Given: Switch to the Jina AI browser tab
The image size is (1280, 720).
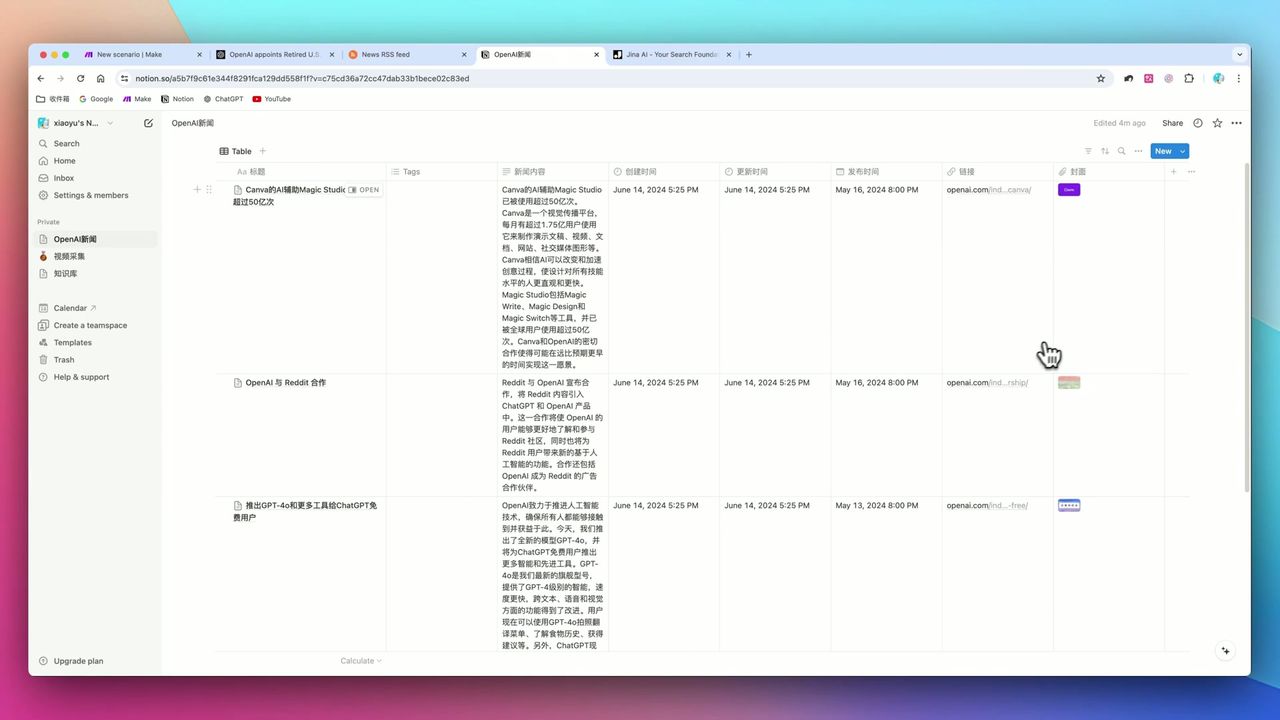Looking at the screenshot, I should 671,54.
